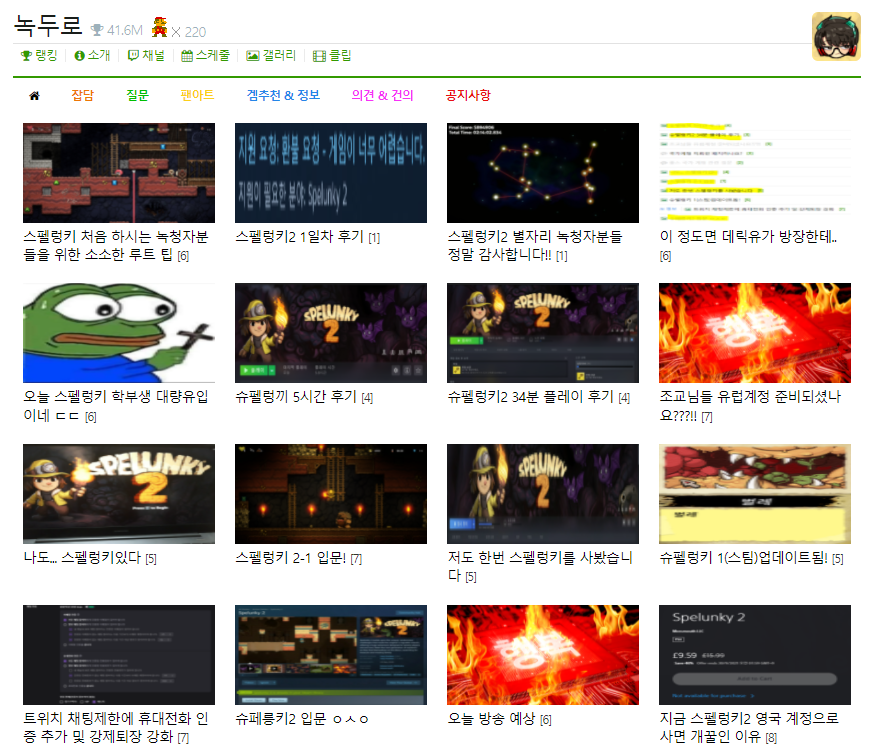Click the 클립 film icon
The image size is (873, 756).
tap(320, 56)
